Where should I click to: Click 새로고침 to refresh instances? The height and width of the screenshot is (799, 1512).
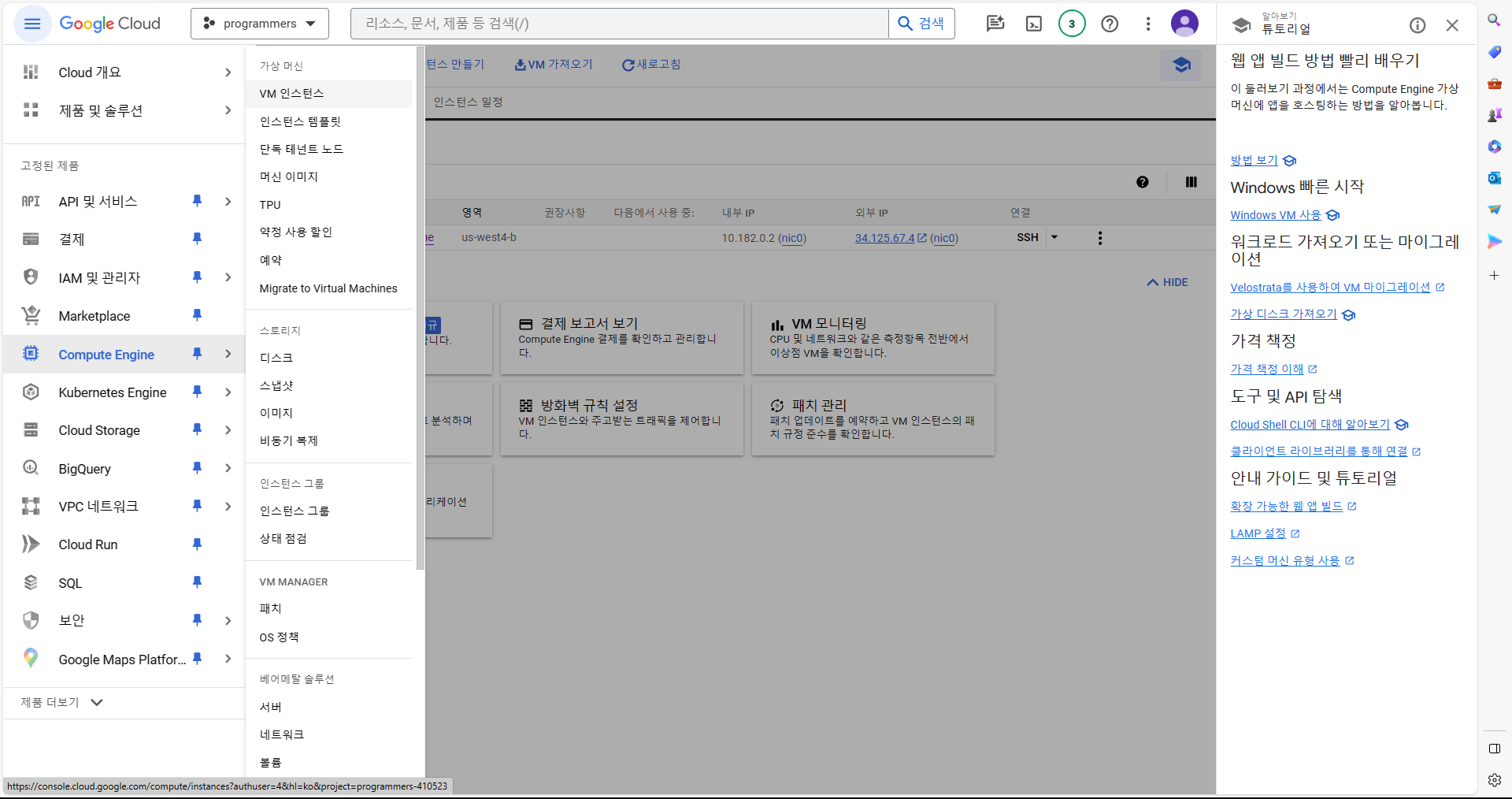(651, 65)
